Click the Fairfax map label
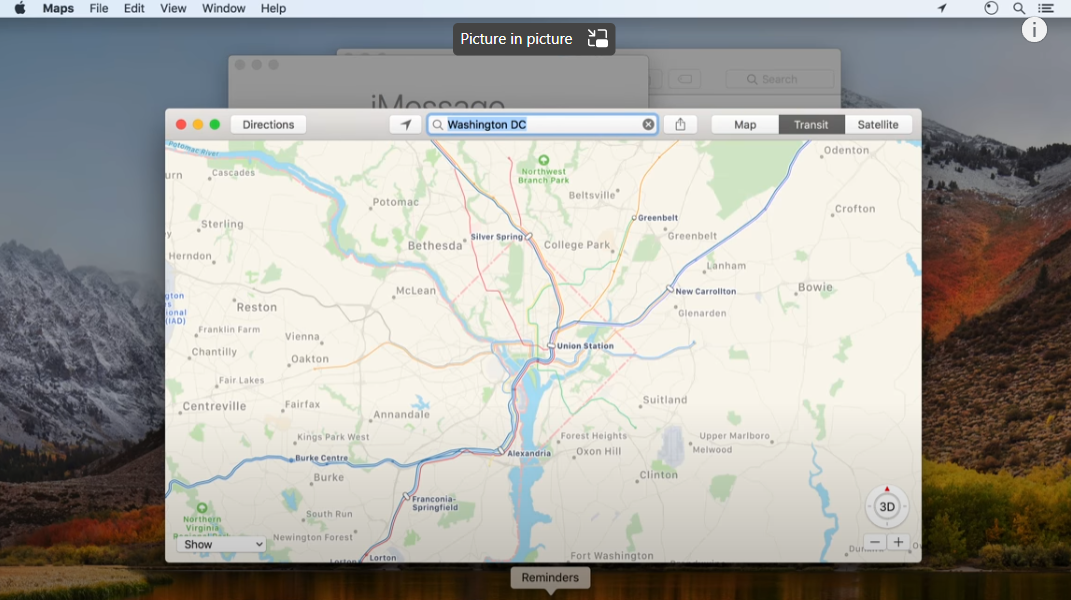This screenshot has height=600, width=1071. pyautogui.click(x=303, y=405)
